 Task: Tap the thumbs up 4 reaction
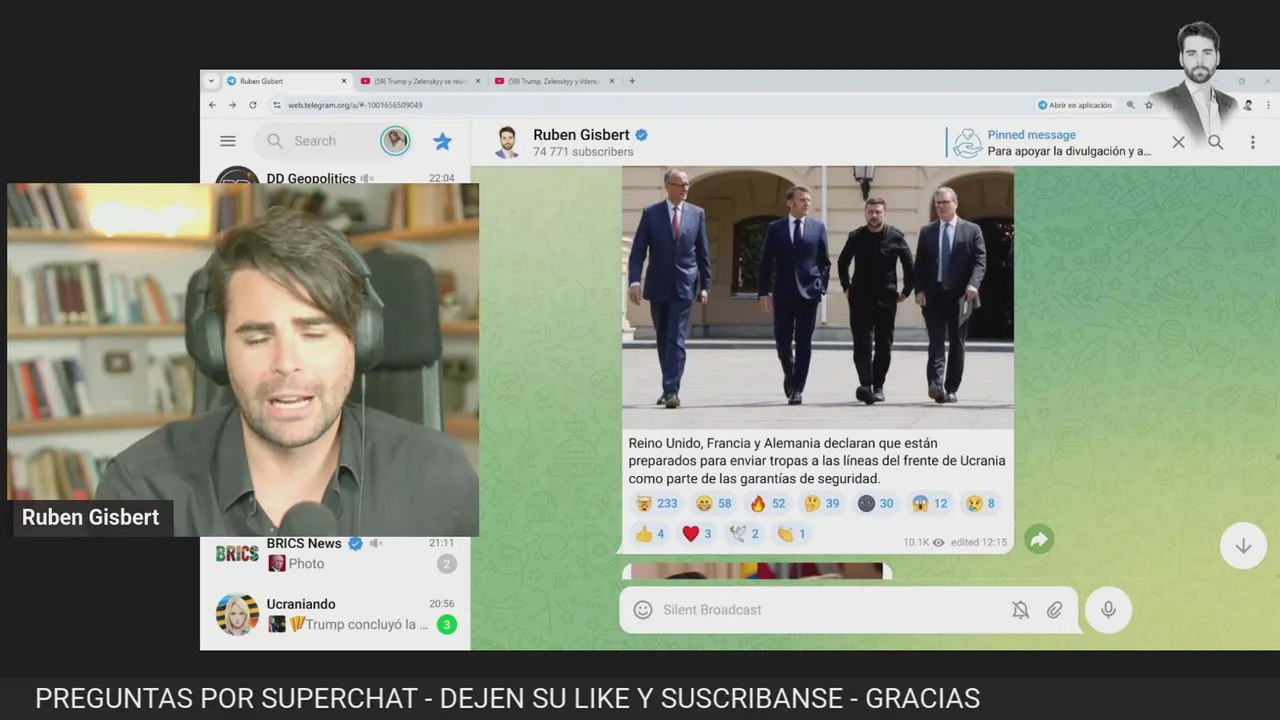point(650,534)
